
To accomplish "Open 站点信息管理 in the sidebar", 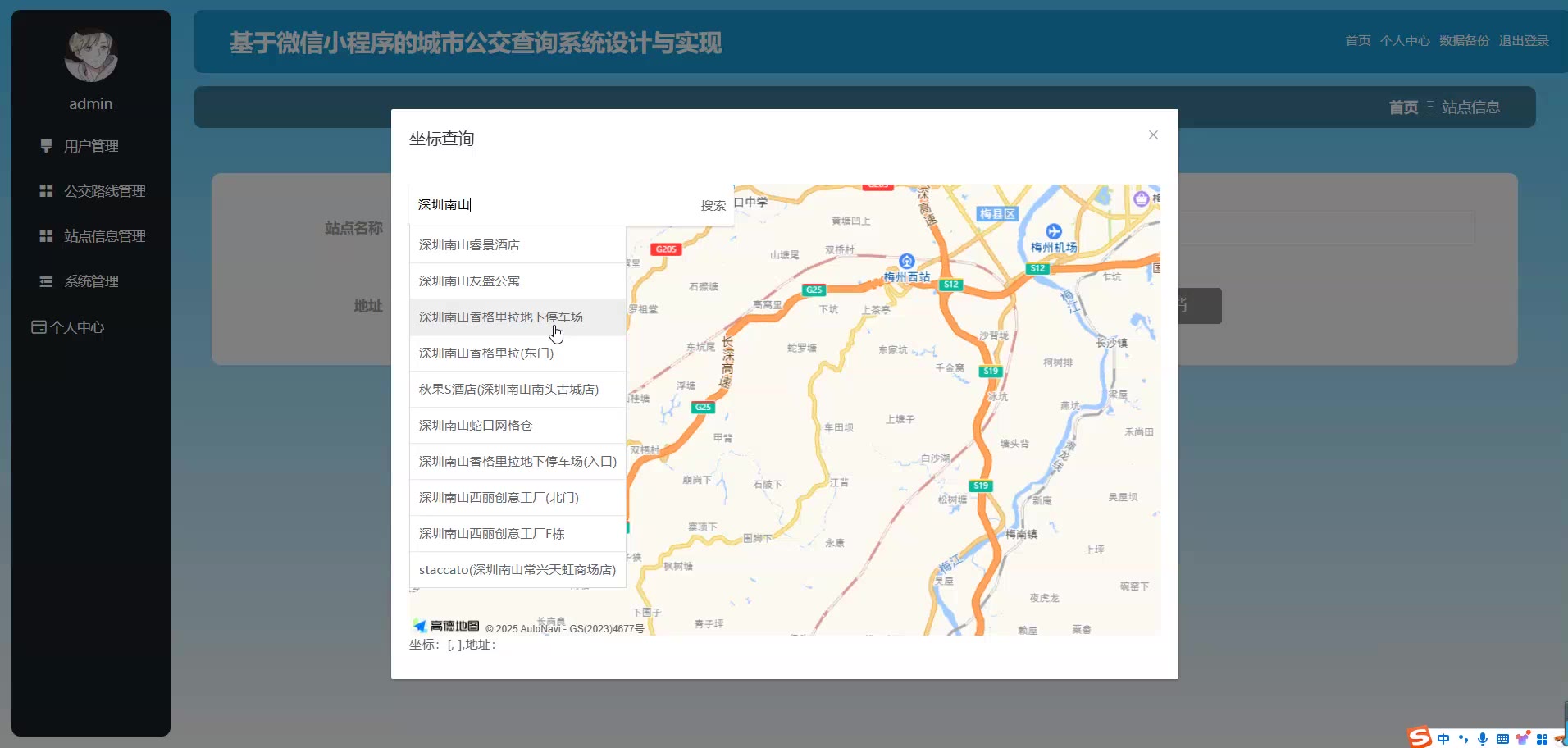I will pyautogui.click(x=91, y=236).
